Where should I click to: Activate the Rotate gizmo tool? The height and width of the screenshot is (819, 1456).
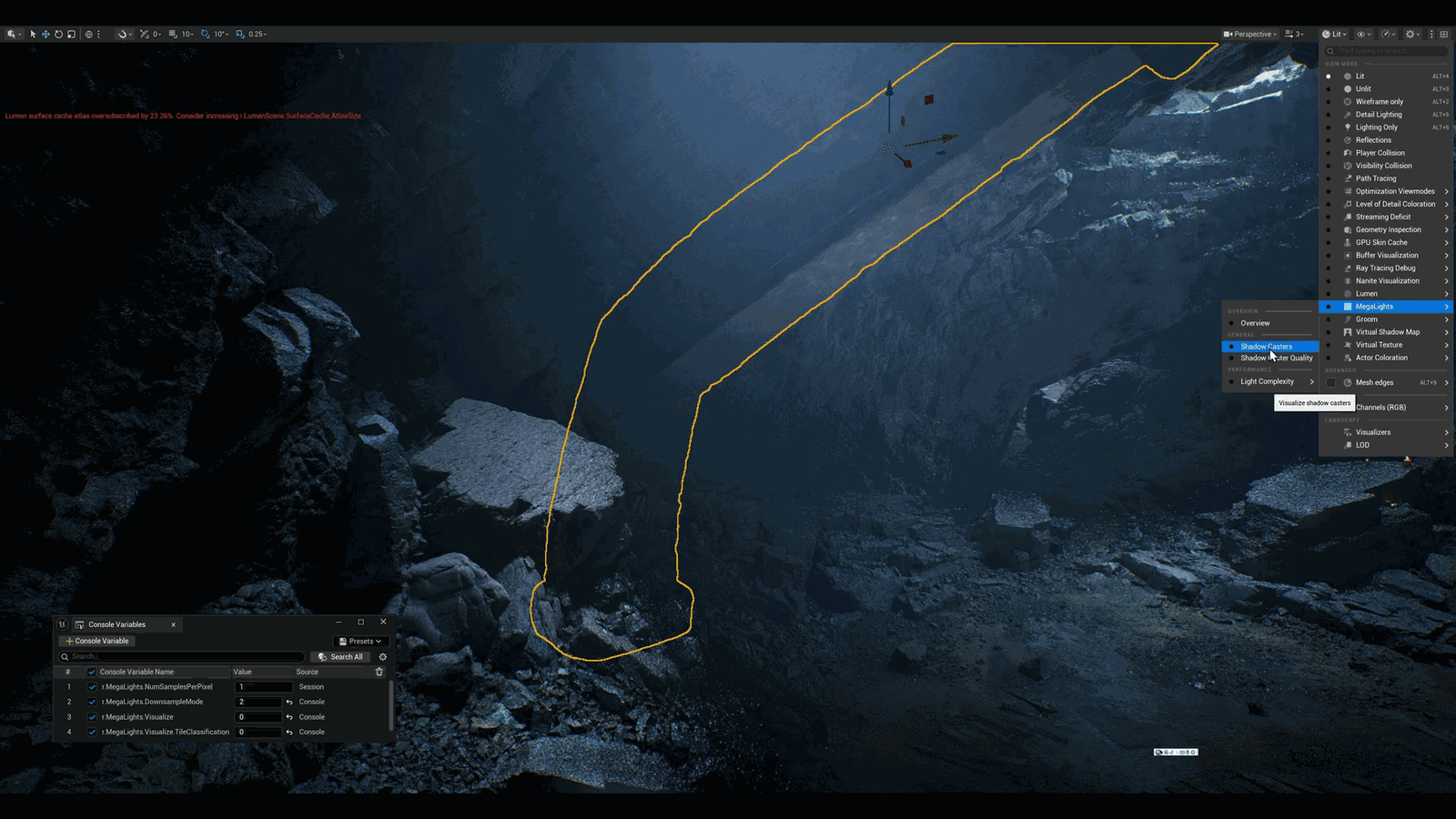[58, 34]
